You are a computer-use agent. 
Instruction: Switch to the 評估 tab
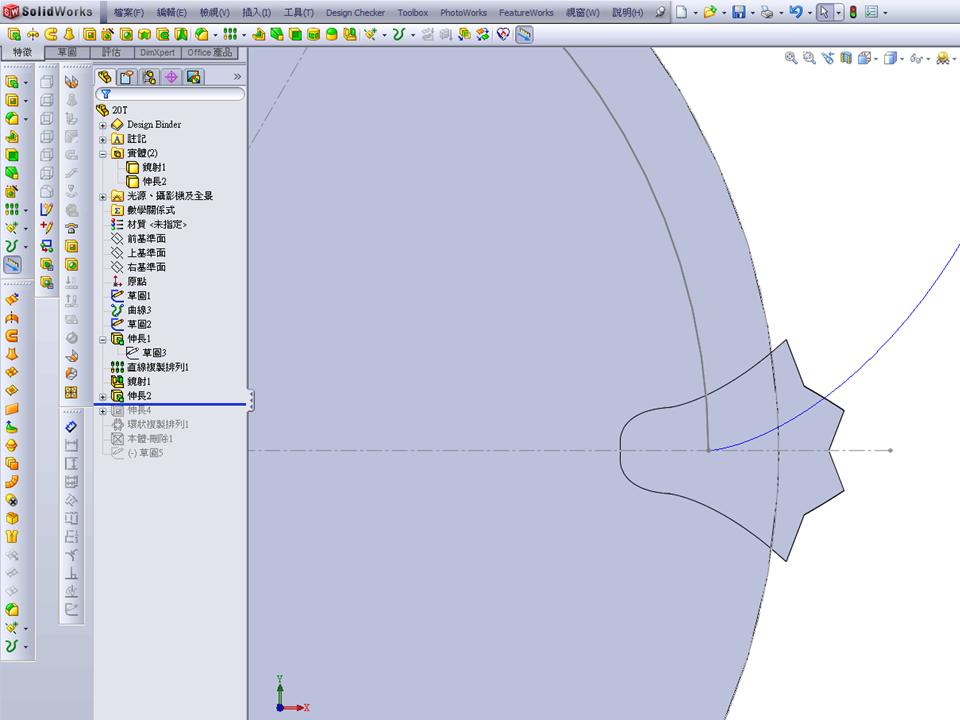point(111,53)
